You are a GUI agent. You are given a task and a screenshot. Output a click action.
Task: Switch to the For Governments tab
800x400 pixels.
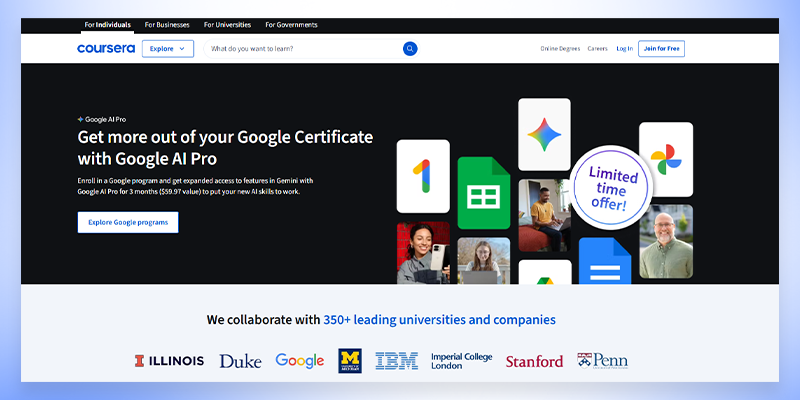coord(291,24)
